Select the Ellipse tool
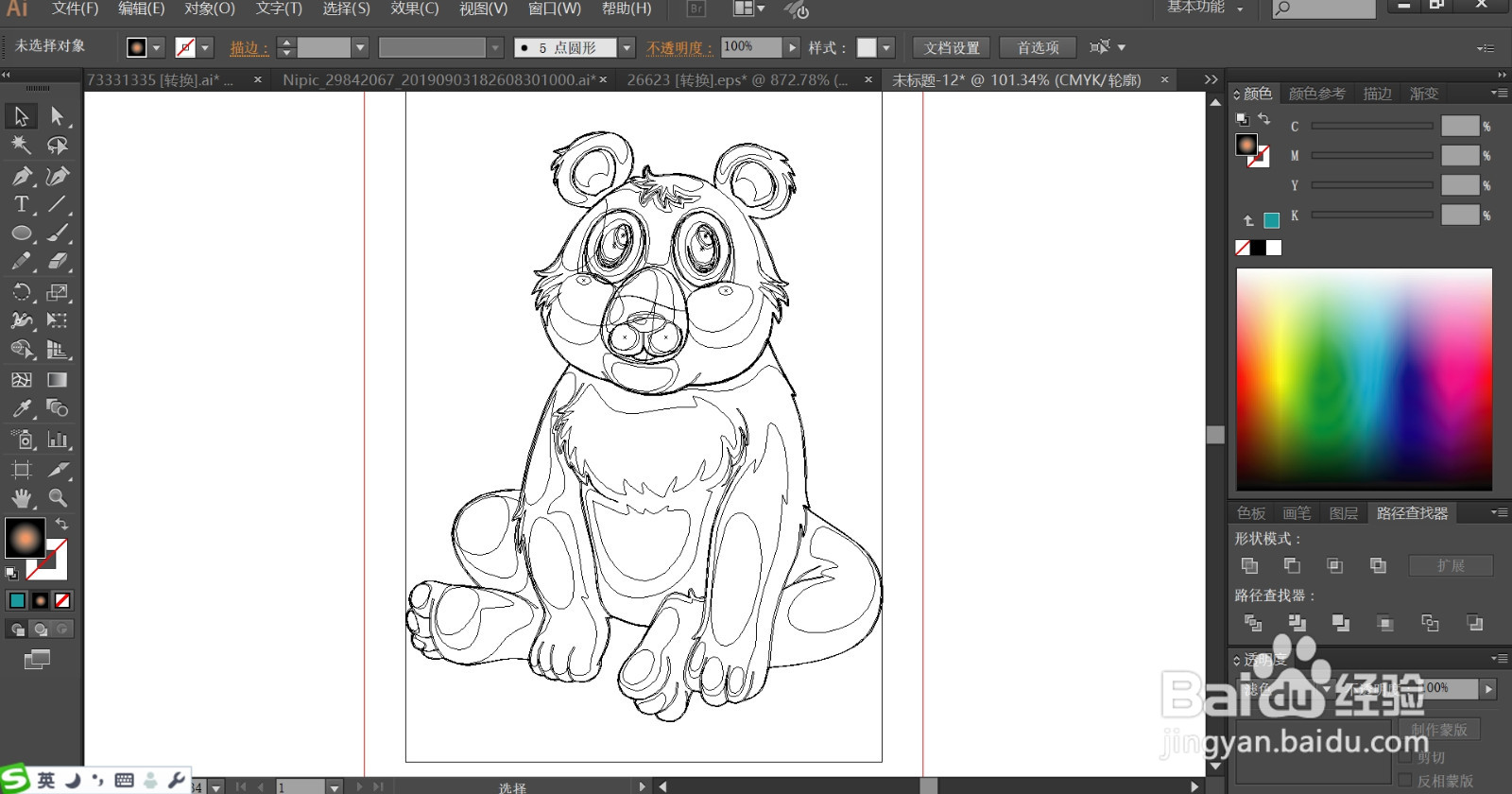Image resolution: width=1512 pixels, height=794 pixels. pos(21,233)
